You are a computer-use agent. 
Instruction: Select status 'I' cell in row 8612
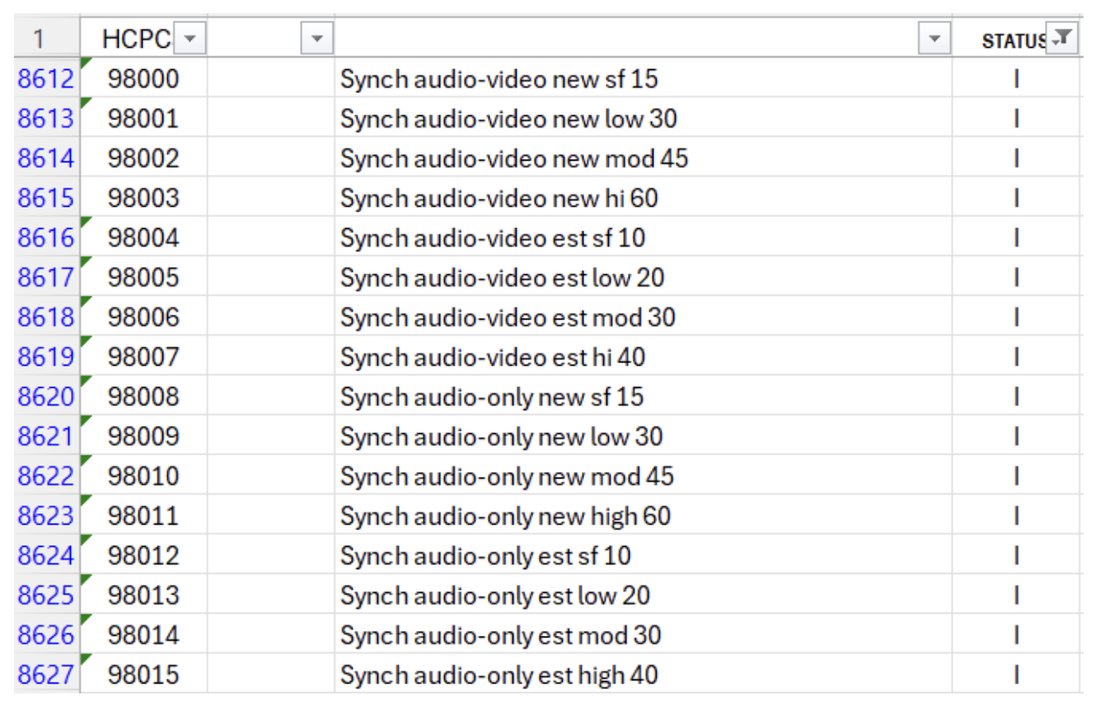[1016, 79]
